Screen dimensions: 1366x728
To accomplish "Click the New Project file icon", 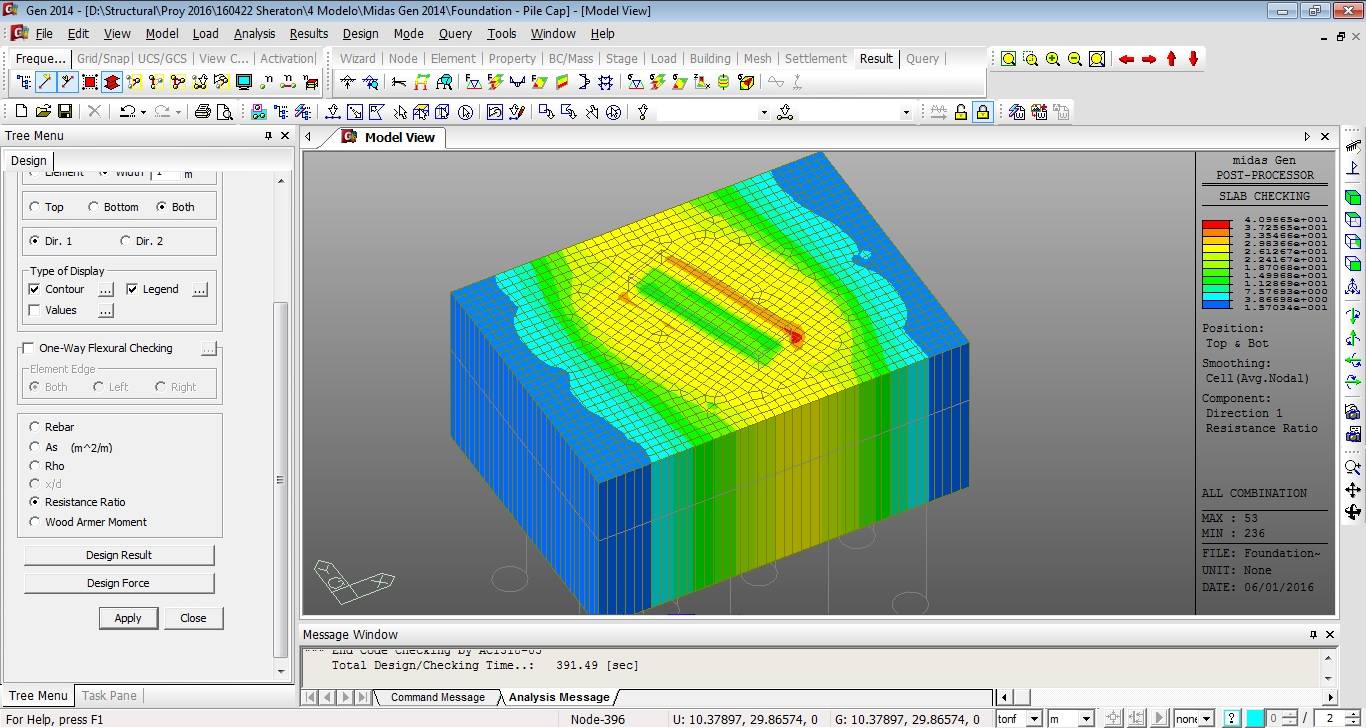I will click(x=22, y=112).
